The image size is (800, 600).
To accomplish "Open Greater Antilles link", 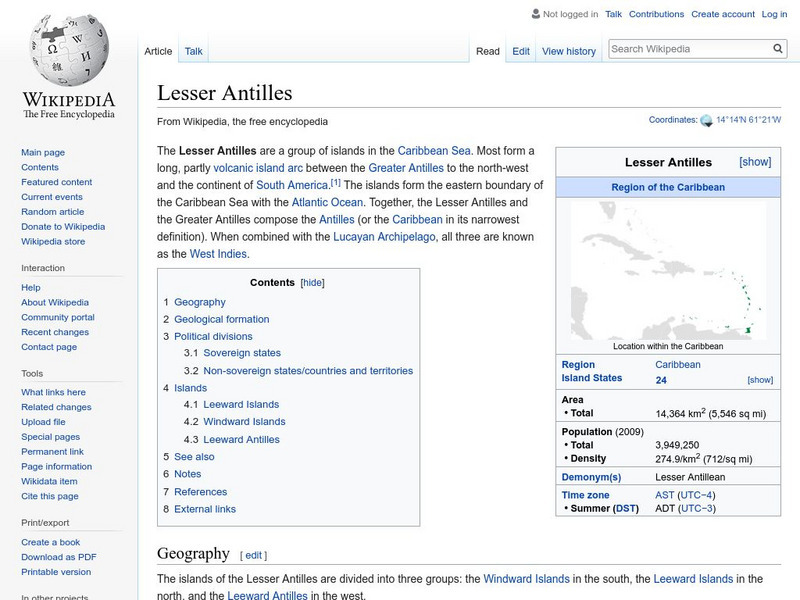I will pyautogui.click(x=406, y=168).
